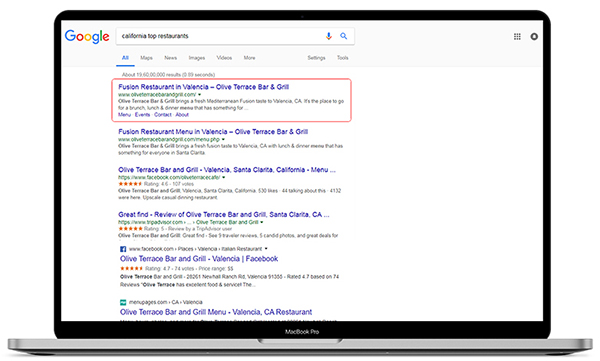Open Great find TripAdvisor review result
This screenshot has height=361, width=600.
pyautogui.click(x=224, y=214)
